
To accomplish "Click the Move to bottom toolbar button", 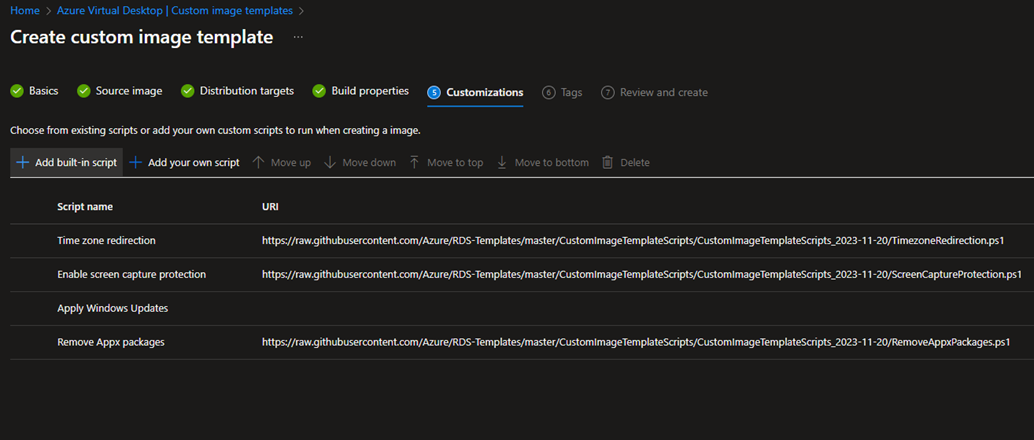I will coord(542,162).
